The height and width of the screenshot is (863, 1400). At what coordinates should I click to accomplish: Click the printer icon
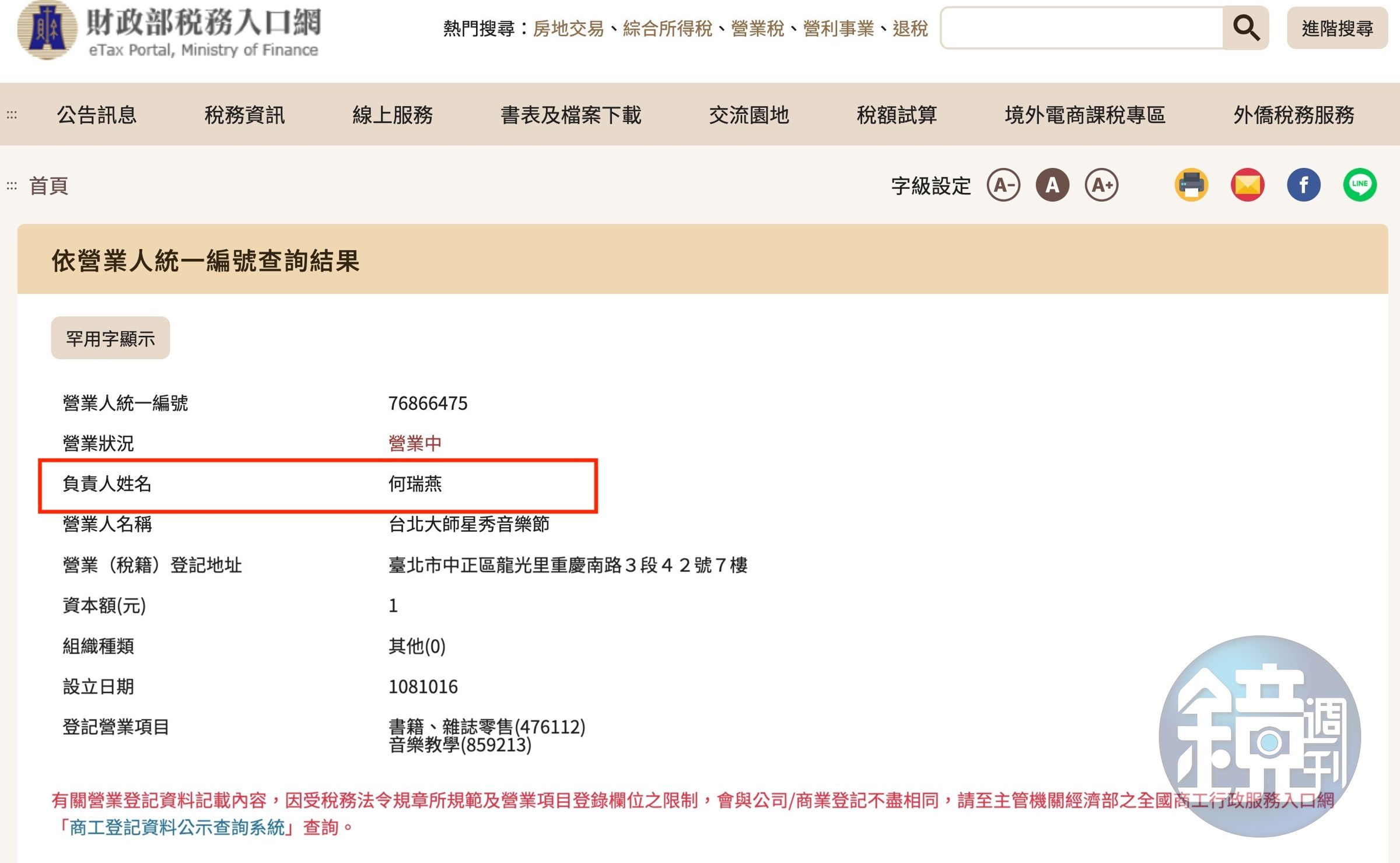click(x=1191, y=185)
